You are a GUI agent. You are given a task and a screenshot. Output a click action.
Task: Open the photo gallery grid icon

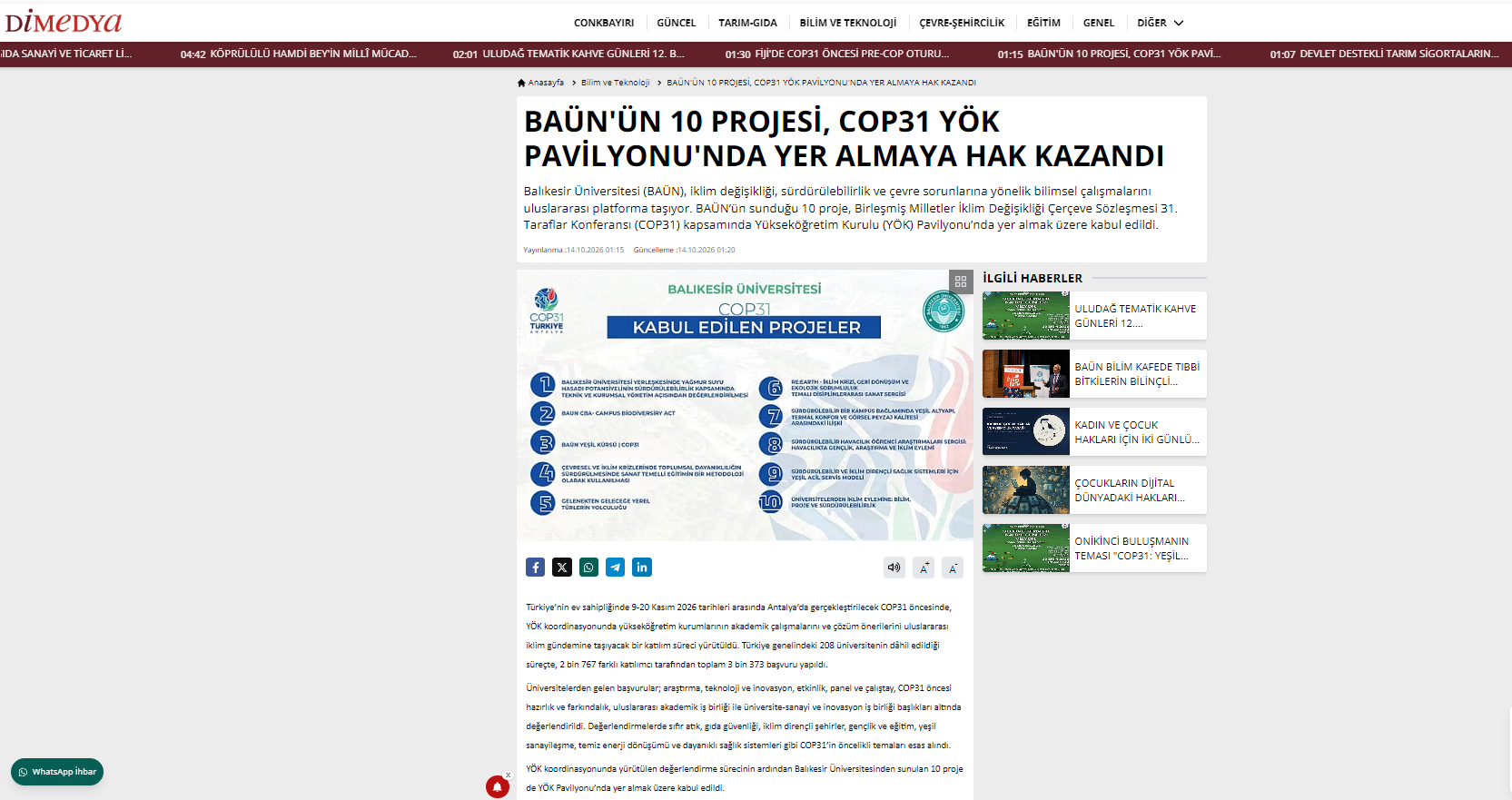(x=961, y=281)
